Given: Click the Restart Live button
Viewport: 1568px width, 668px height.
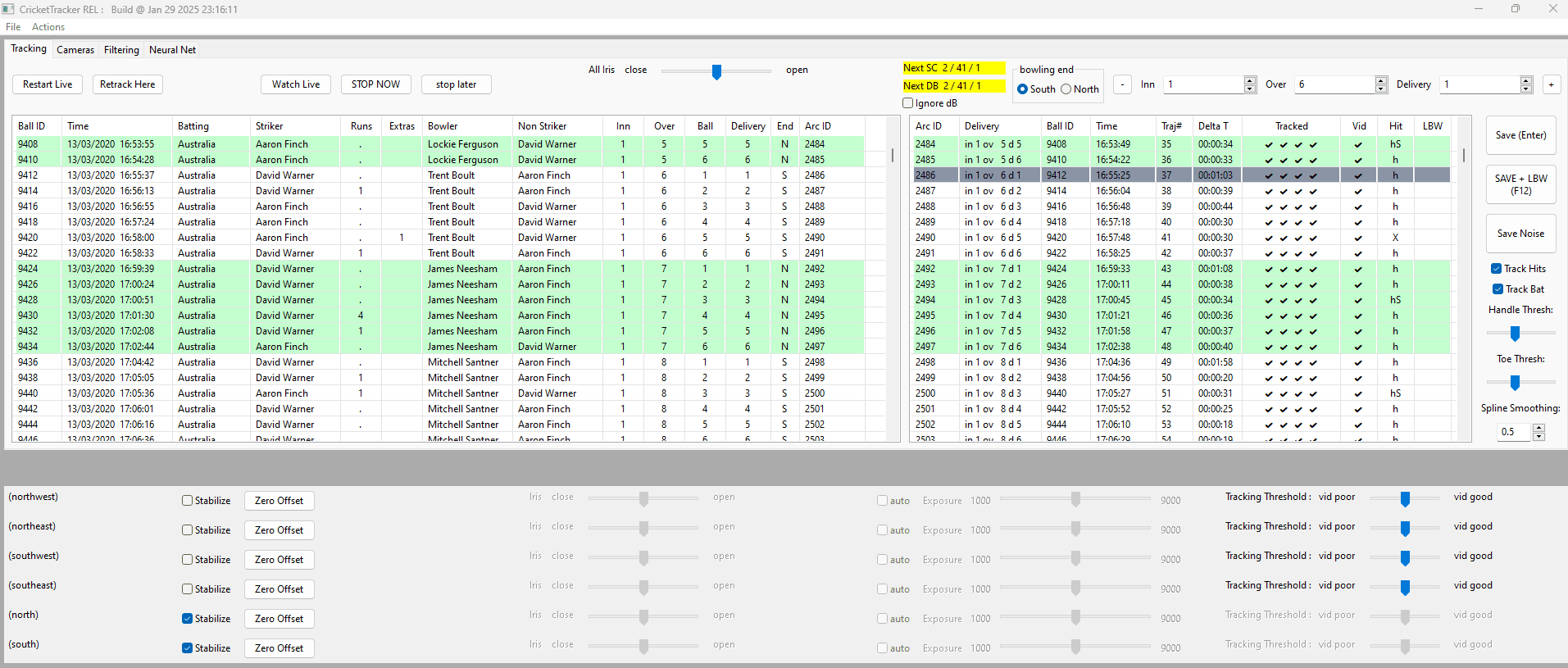Looking at the screenshot, I should coord(48,84).
